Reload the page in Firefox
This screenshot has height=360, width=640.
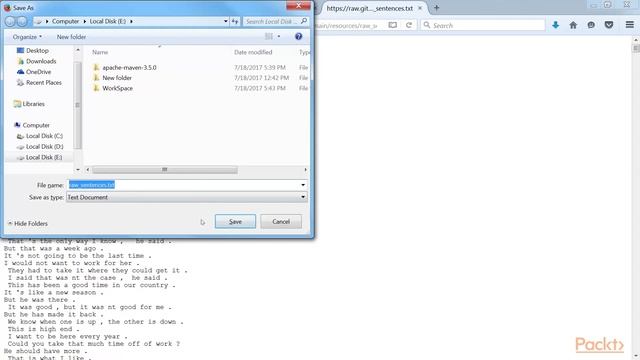click(409, 25)
